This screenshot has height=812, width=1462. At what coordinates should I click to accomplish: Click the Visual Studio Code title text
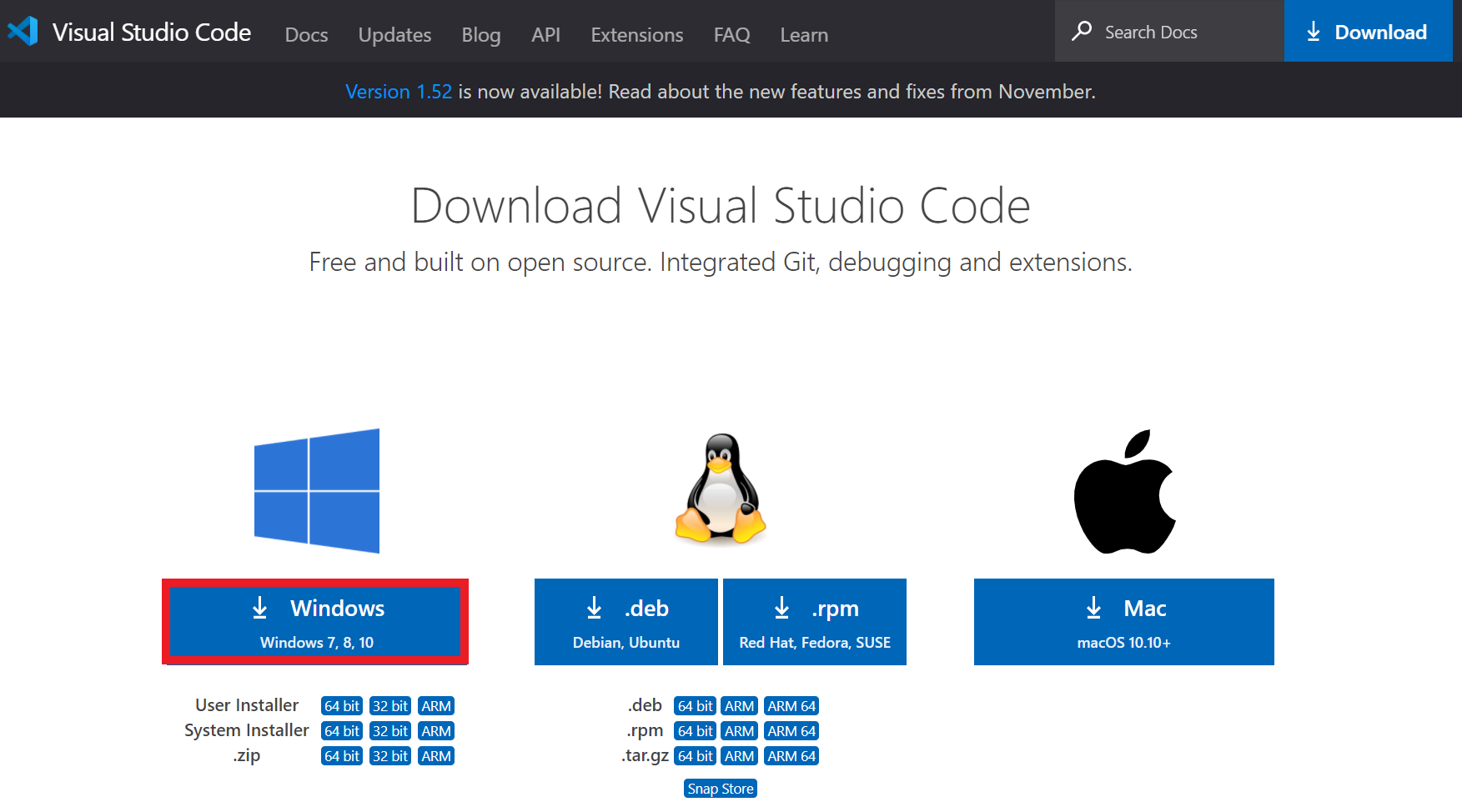point(152,32)
